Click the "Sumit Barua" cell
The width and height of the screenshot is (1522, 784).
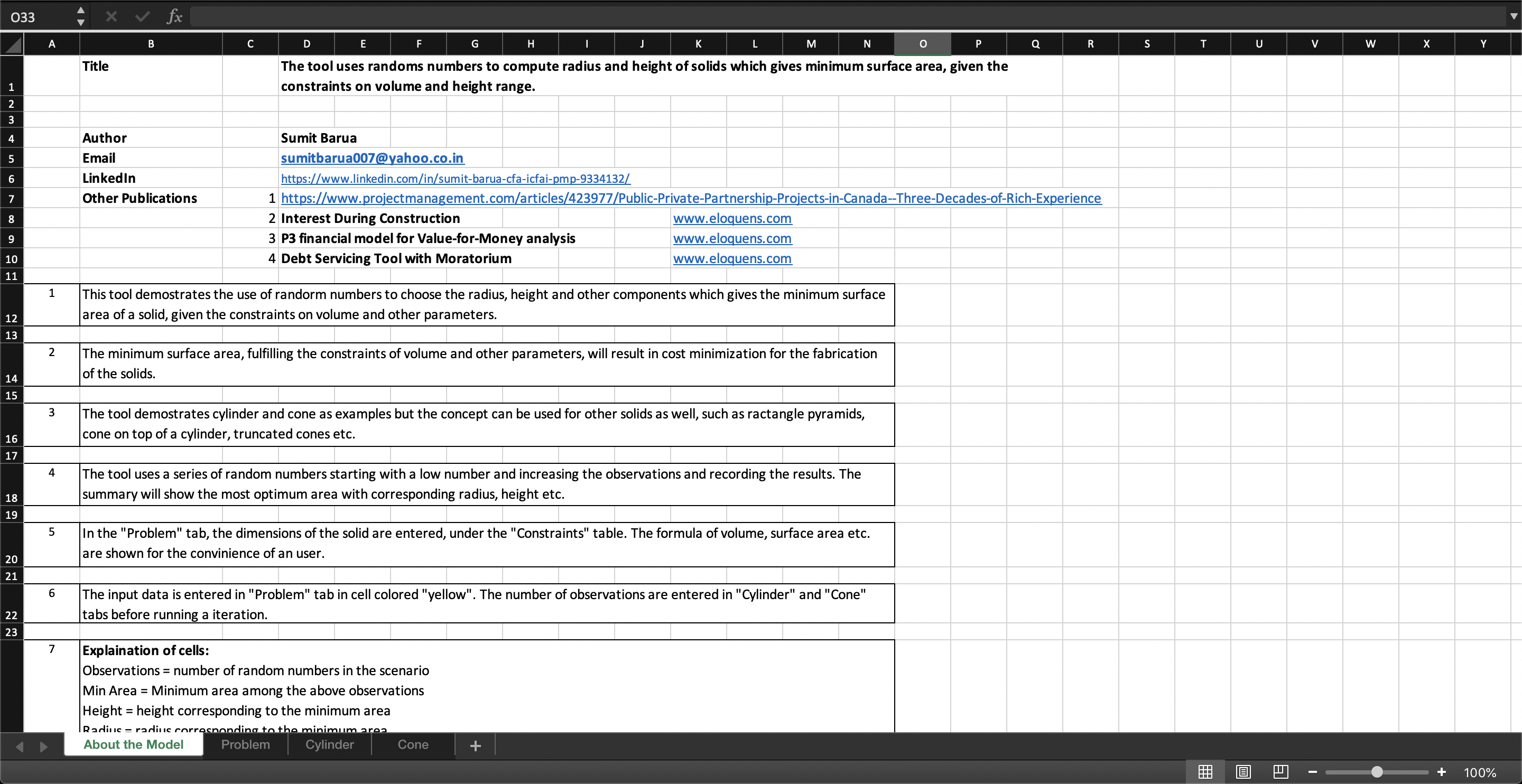(319, 138)
